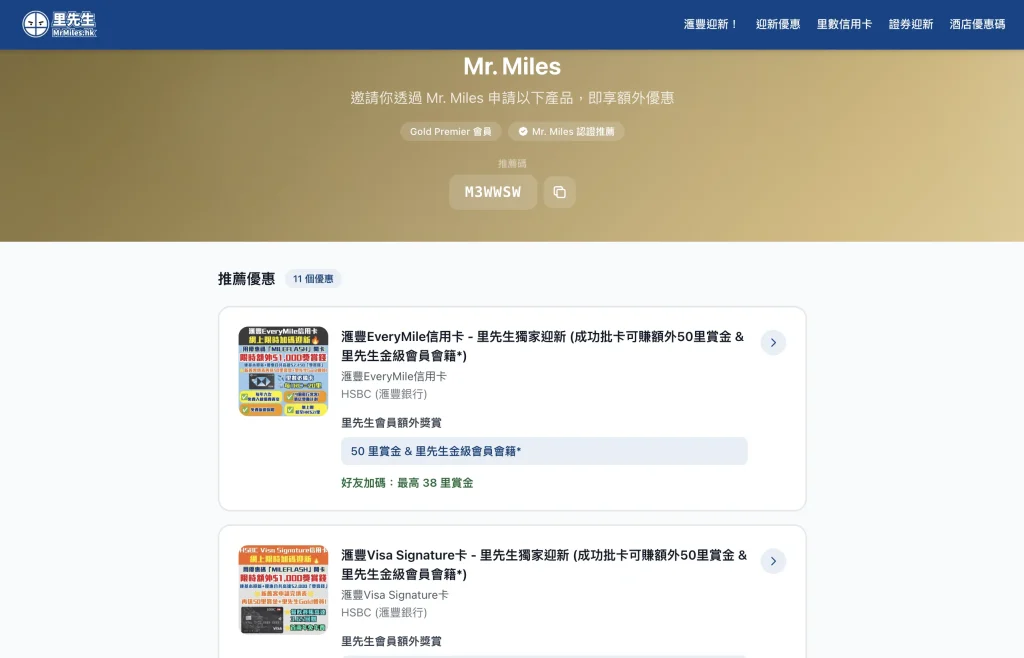This screenshot has width=1024, height=658.
Task: Click the Gold Premier 會員 badge
Action: click(x=451, y=131)
